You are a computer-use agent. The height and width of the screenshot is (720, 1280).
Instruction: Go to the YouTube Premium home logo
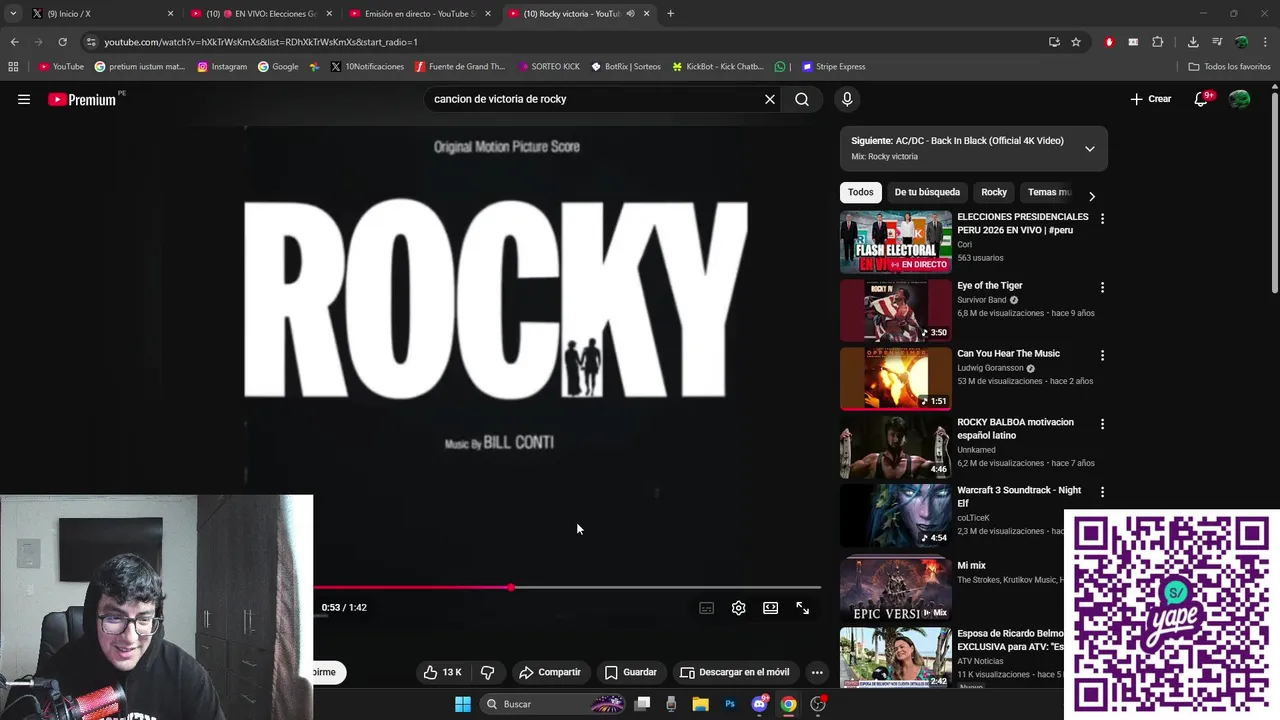(82, 99)
